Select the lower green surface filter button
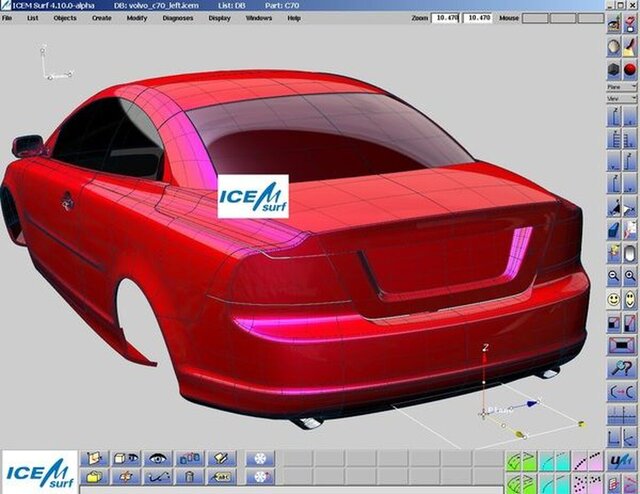 [521, 483]
